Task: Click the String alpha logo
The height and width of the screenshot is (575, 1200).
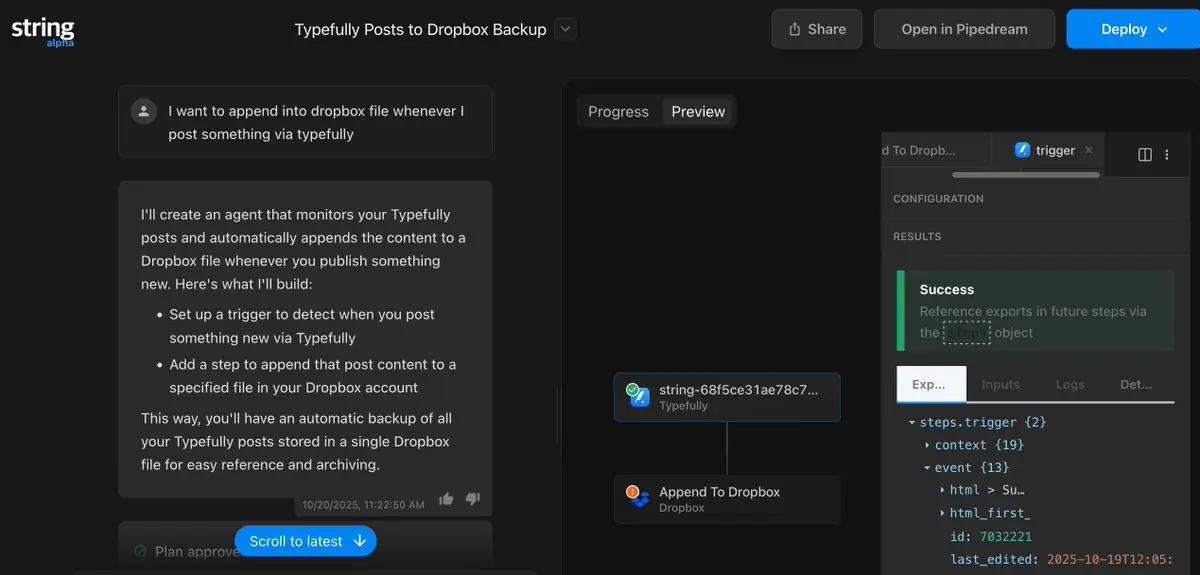Action: click(x=42, y=30)
